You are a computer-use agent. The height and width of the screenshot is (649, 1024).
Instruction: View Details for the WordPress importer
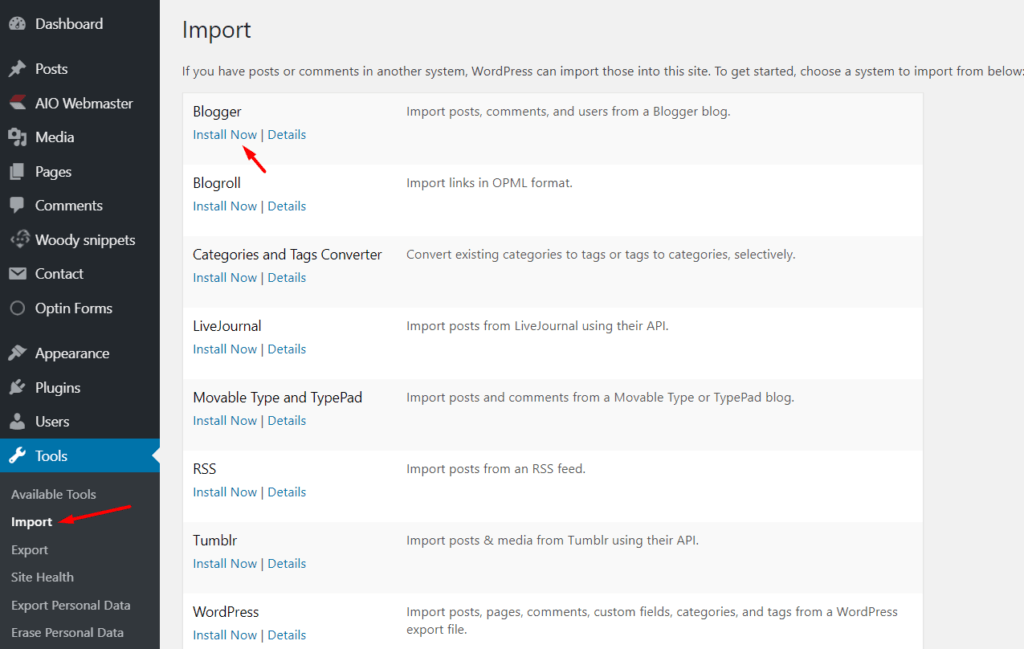click(x=287, y=635)
